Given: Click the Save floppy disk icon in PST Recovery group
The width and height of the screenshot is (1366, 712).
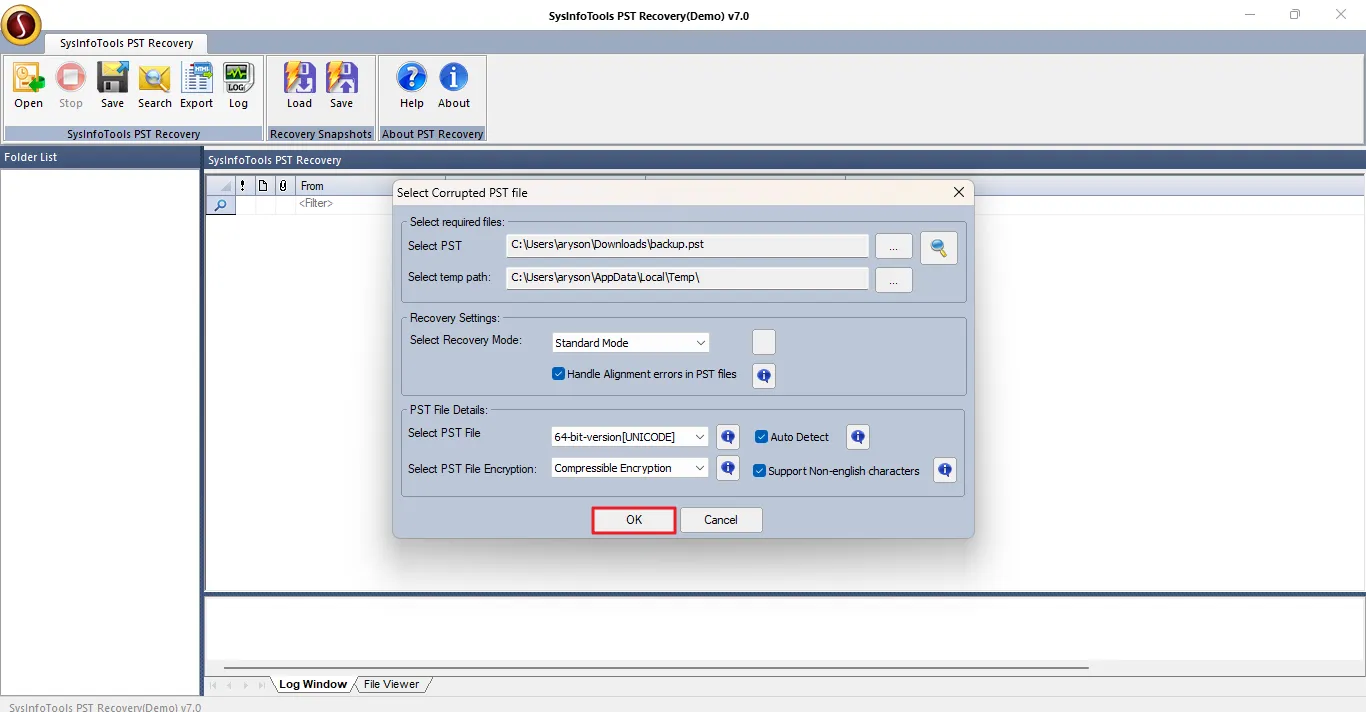Looking at the screenshot, I should click(x=112, y=85).
